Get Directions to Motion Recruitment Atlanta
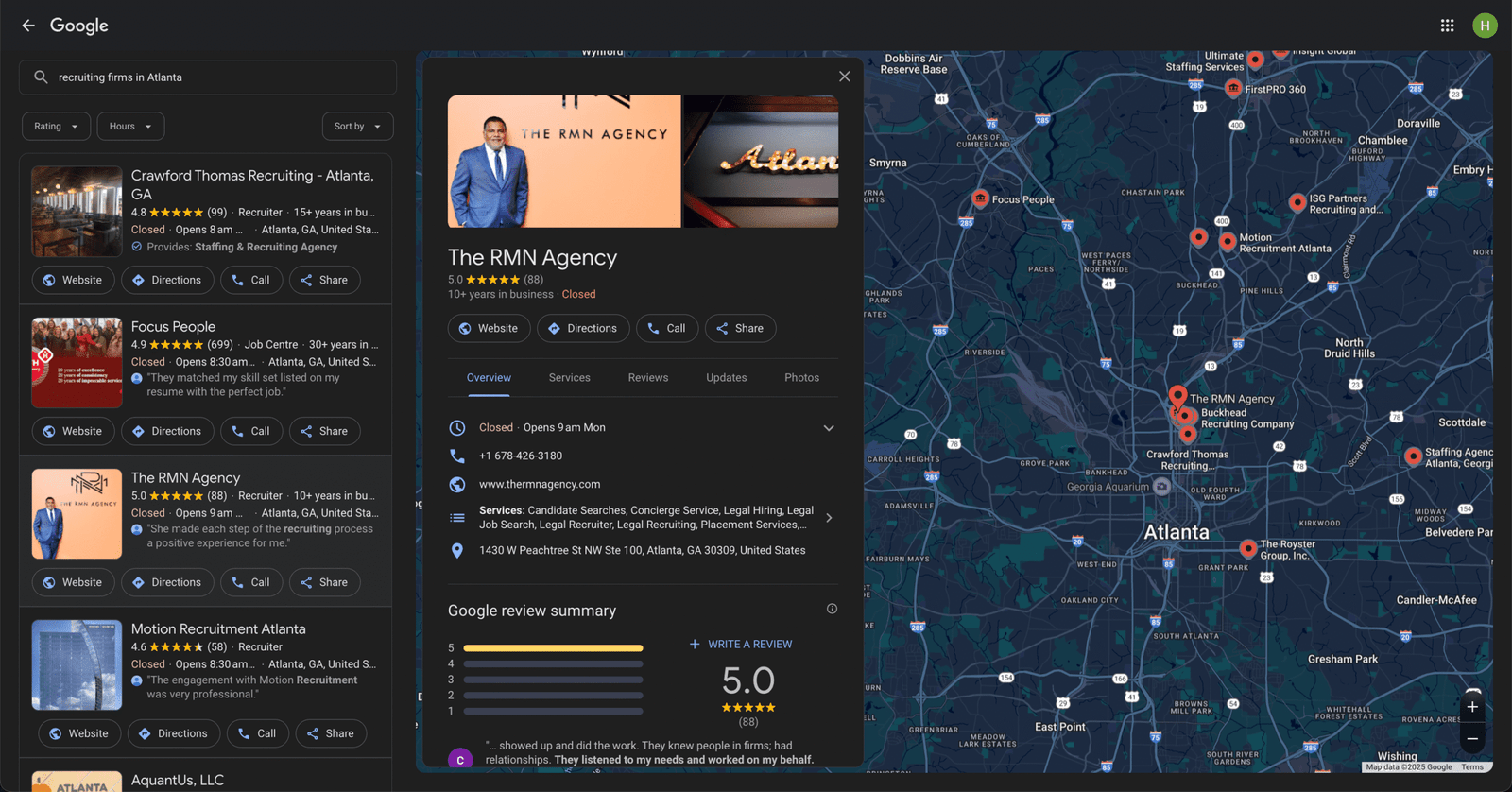The width and height of the screenshot is (1512, 792). click(174, 734)
